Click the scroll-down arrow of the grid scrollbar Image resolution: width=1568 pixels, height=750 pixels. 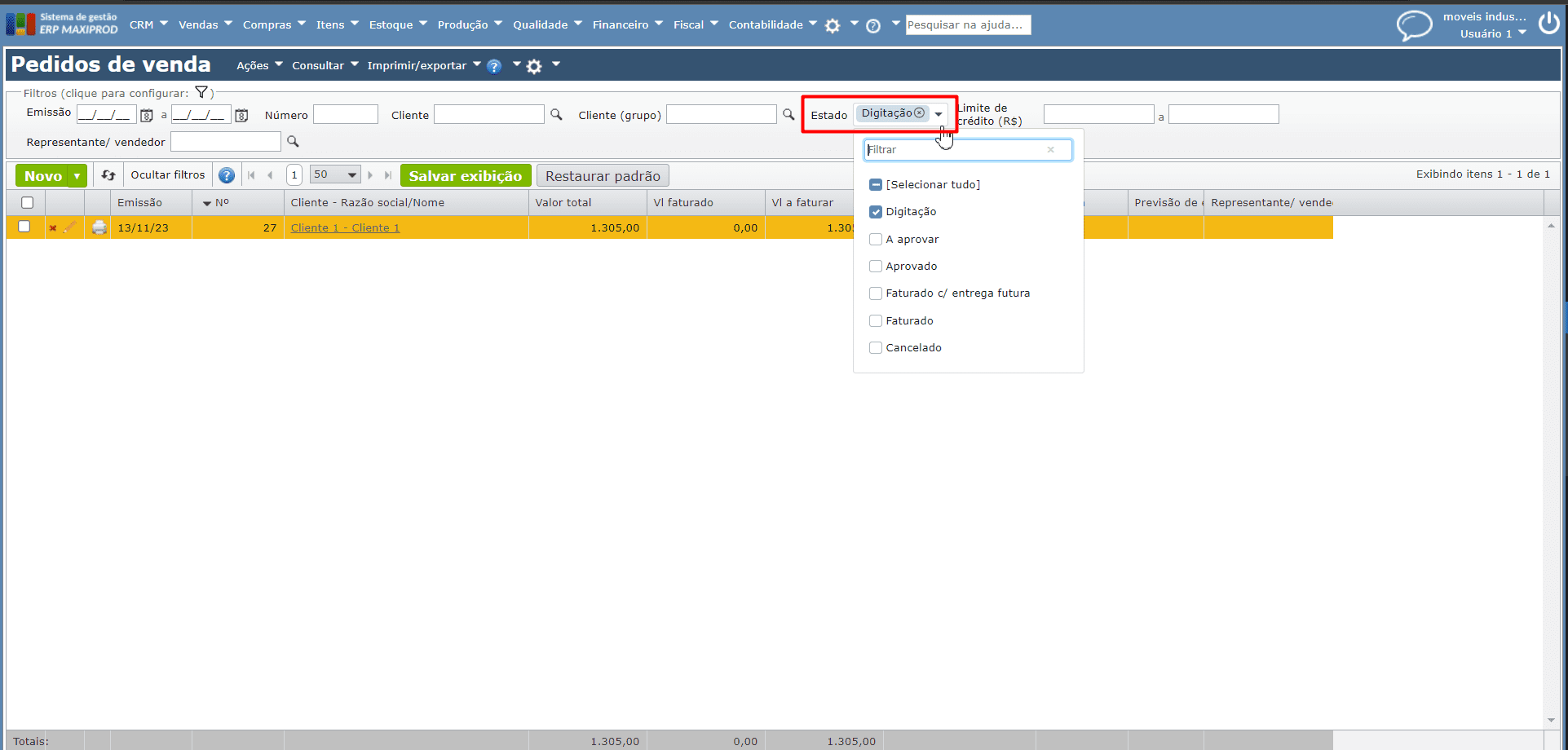coord(1551,720)
